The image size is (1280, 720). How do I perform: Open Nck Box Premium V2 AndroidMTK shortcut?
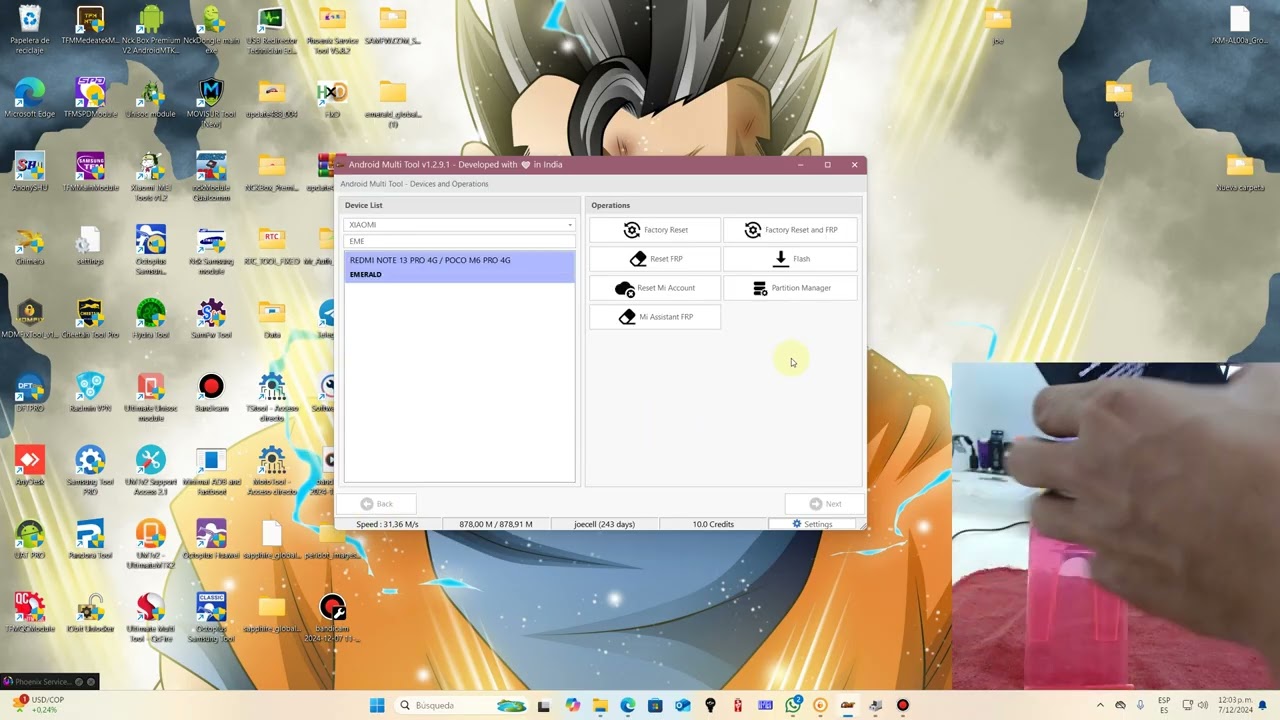(x=151, y=29)
